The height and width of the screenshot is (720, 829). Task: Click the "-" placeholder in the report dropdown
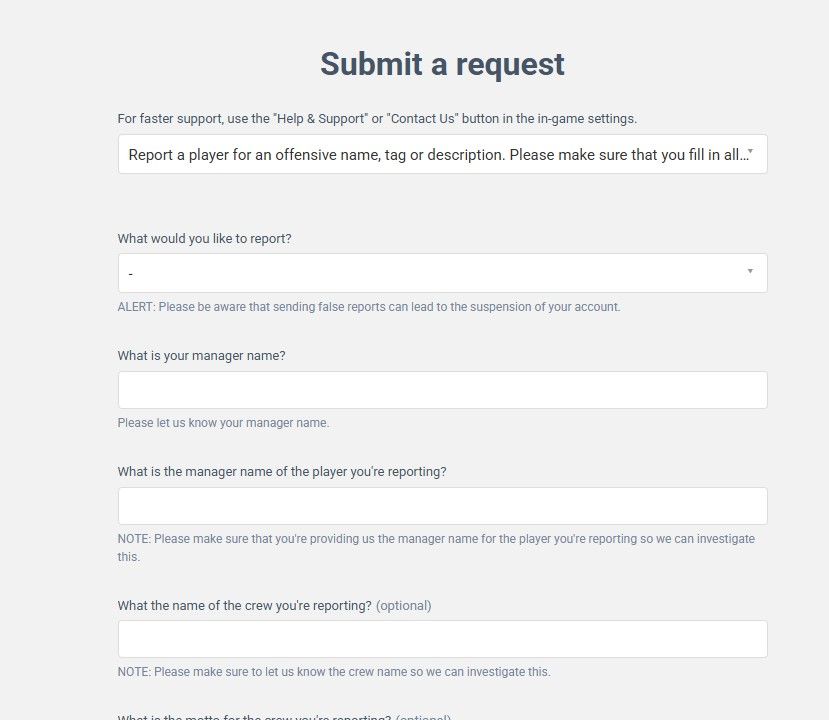coord(131,274)
